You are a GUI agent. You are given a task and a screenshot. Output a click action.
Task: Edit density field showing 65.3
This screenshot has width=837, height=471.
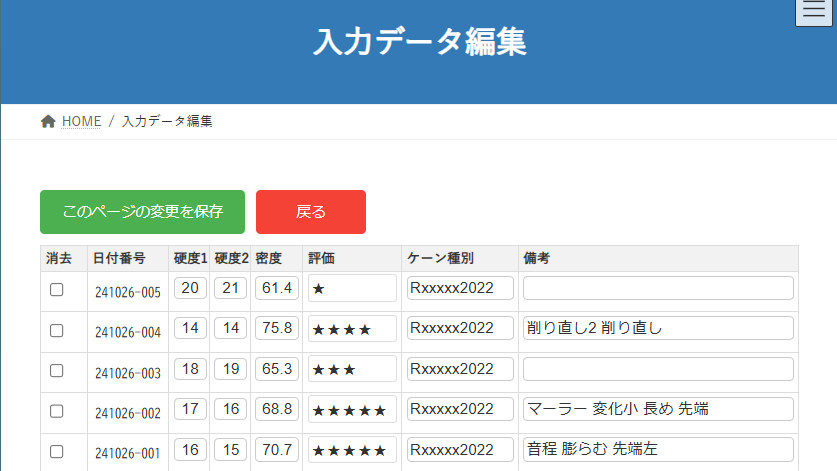[276, 368]
